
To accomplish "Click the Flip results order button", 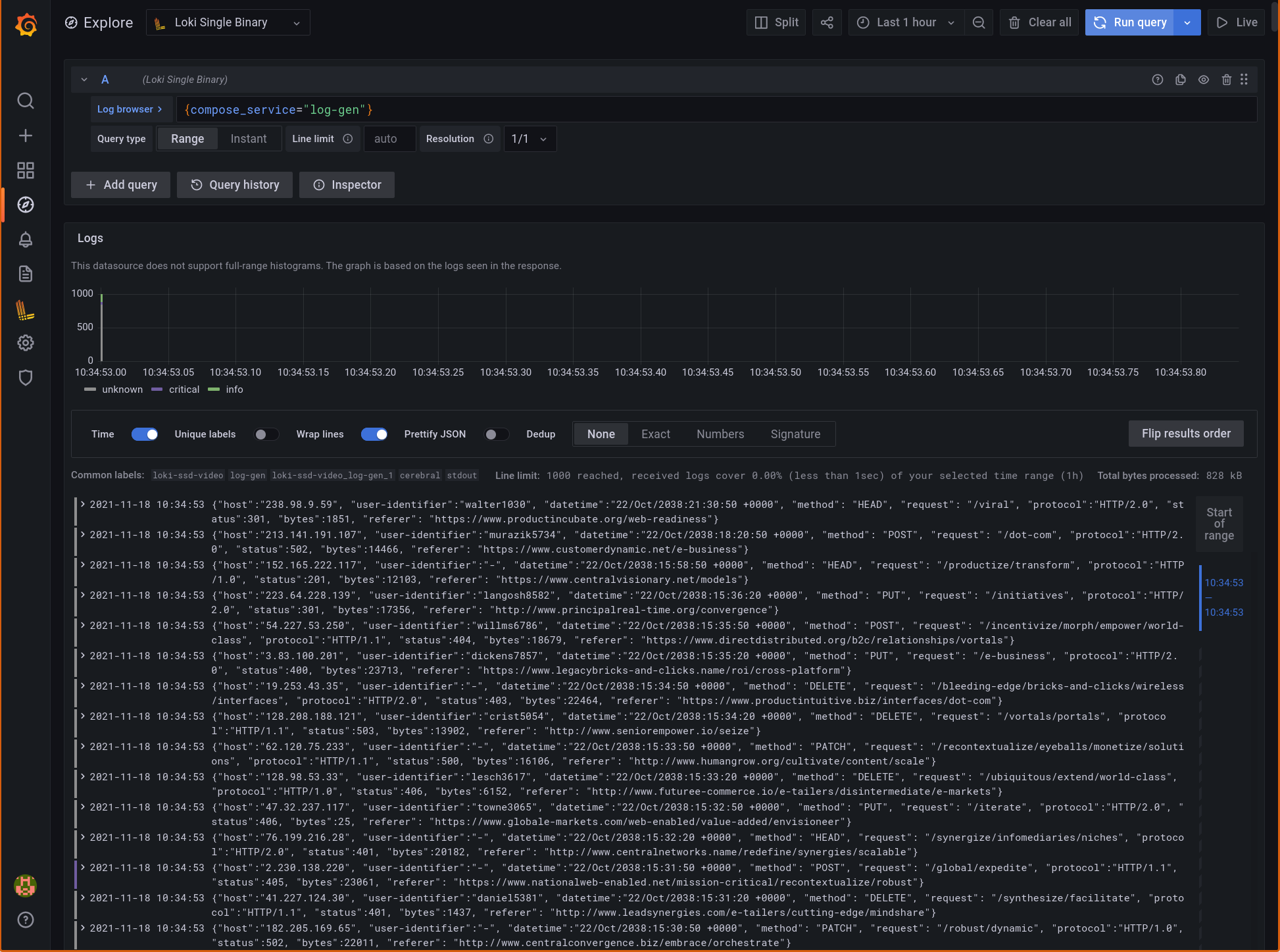I will 1186,434.
